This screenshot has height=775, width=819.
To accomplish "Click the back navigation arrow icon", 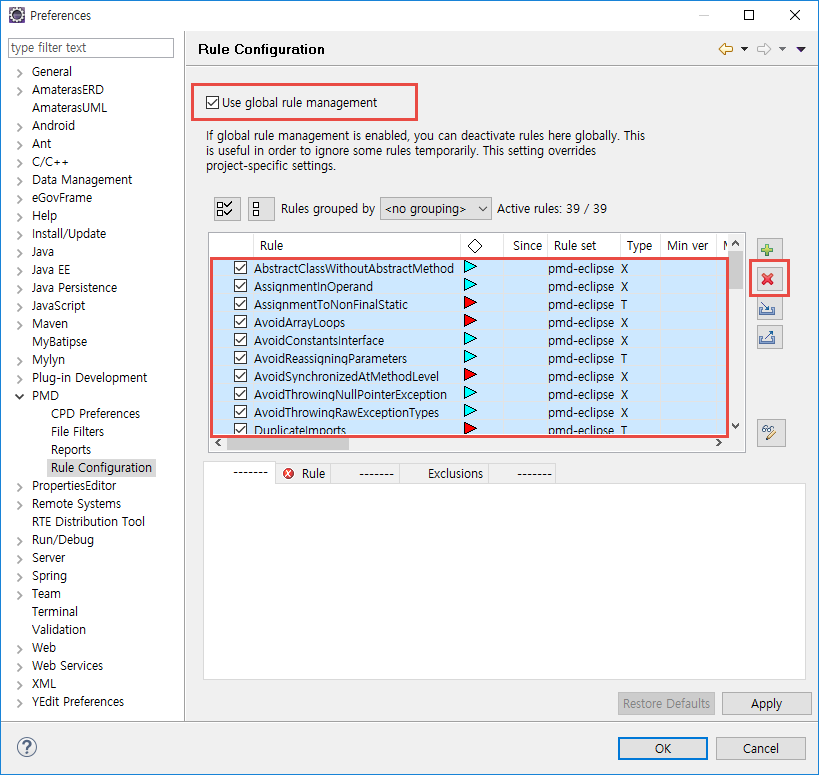I will click(726, 49).
